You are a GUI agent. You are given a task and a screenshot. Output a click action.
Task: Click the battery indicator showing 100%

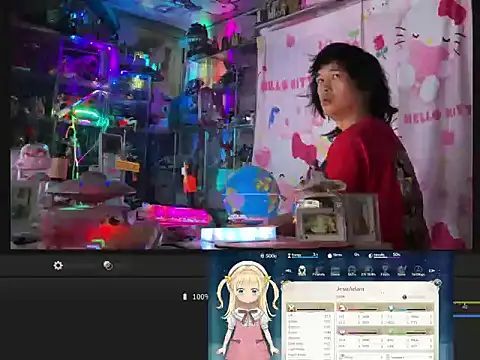(195, 296)
